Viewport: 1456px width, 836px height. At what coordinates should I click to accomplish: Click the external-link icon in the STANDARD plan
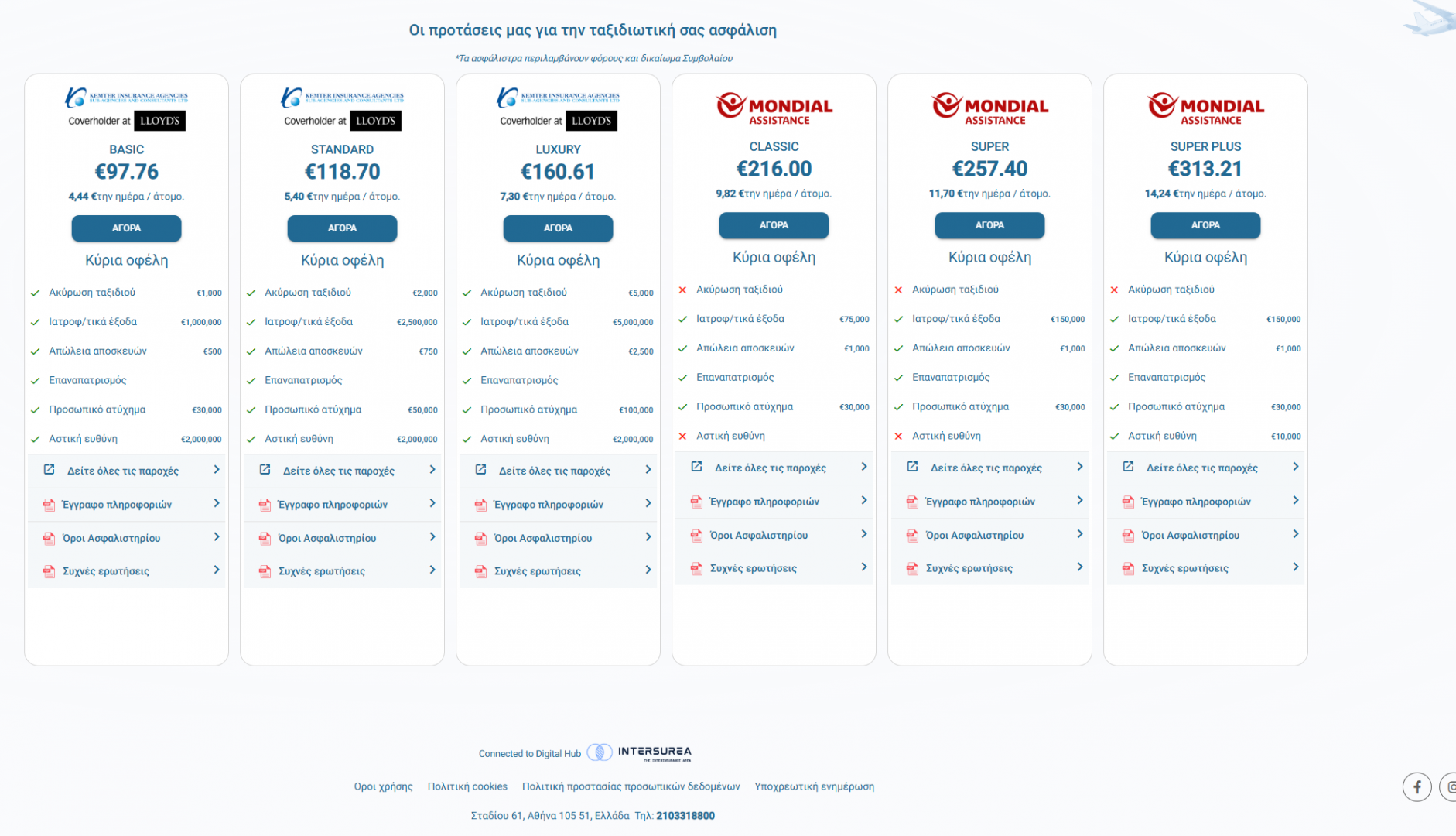click(265, 470)
